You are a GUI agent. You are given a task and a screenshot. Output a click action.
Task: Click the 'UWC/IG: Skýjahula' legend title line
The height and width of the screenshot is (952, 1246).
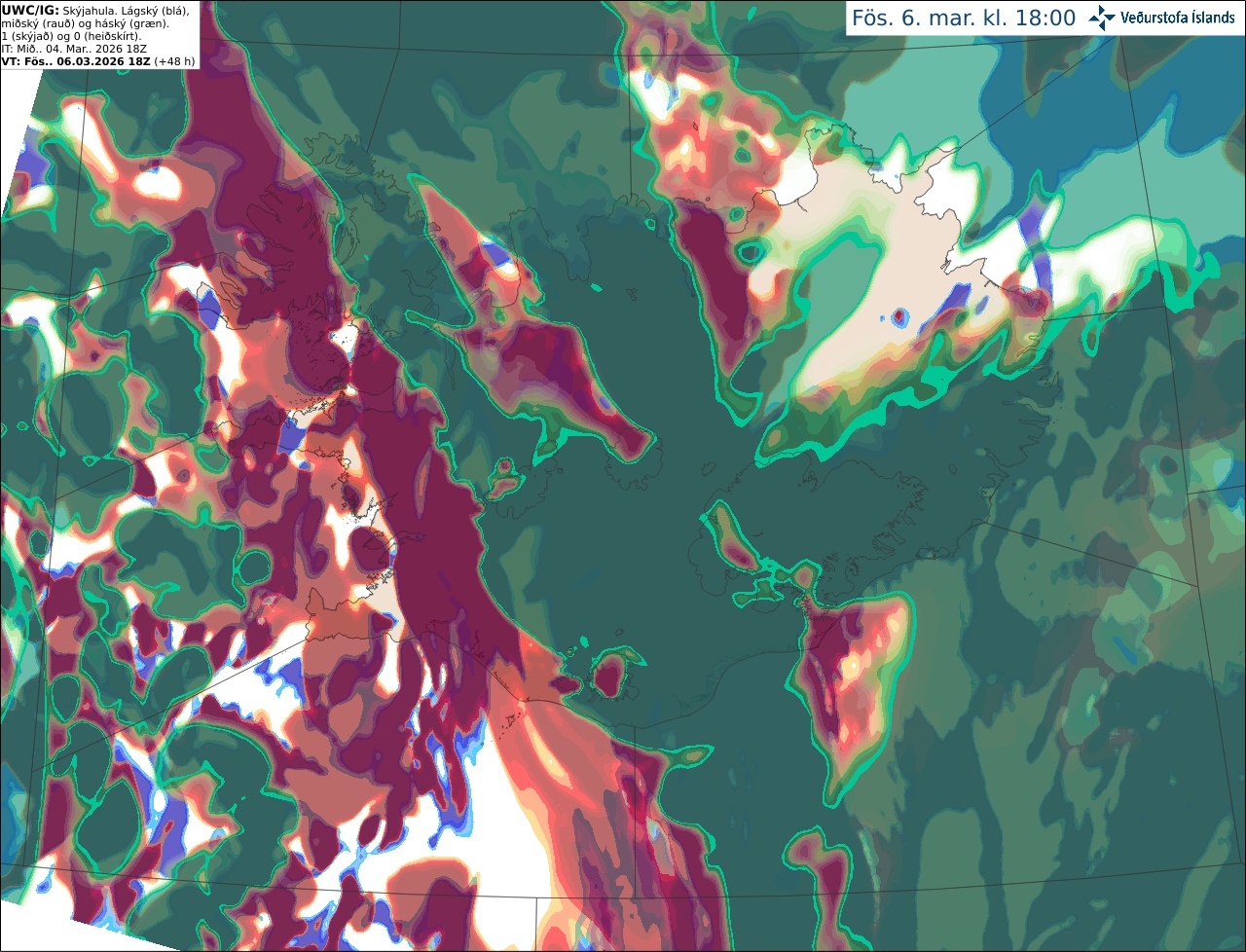click(x=95, y=10)
